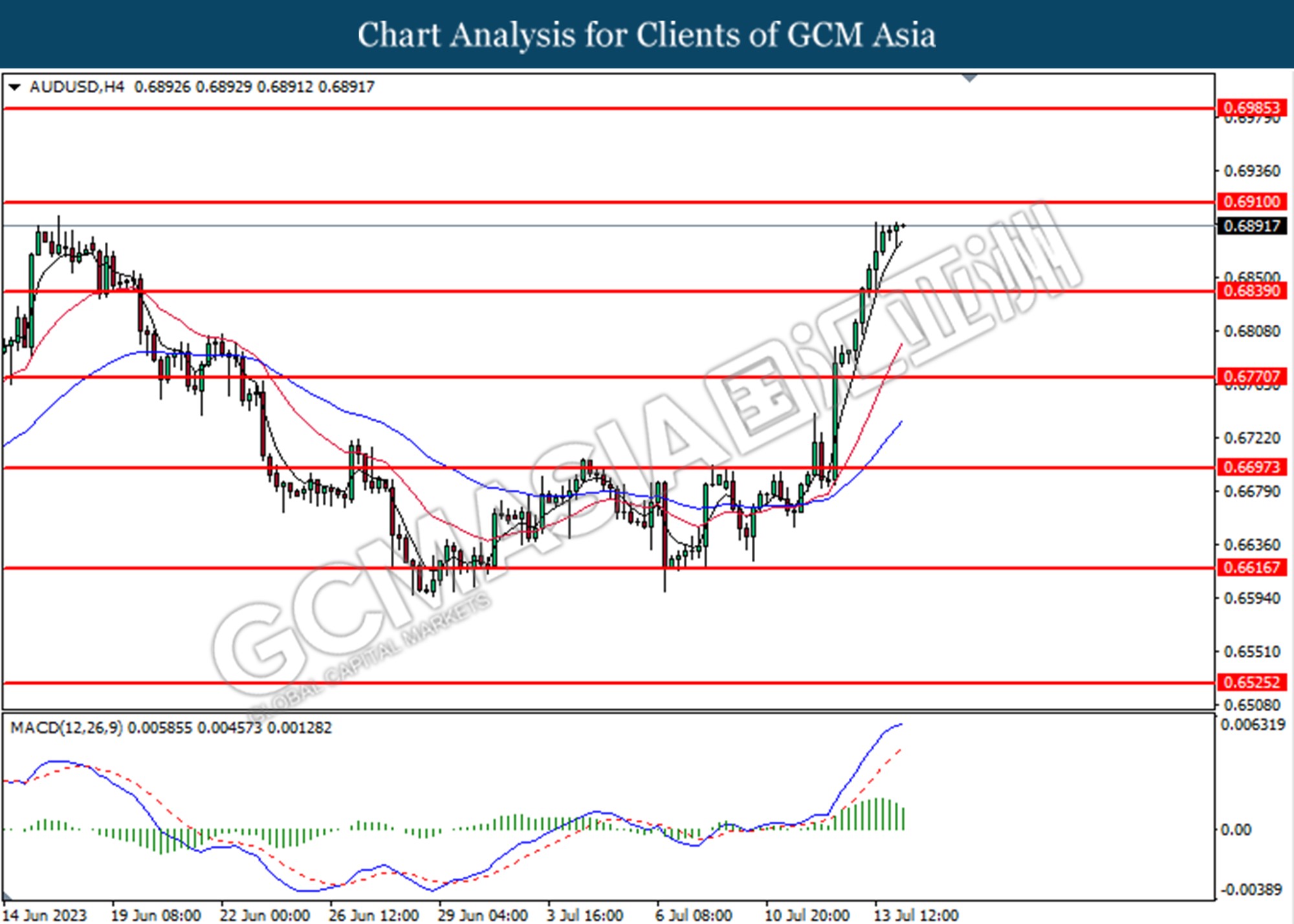The height and width of the screenshot is (924, 1294).
Task: Click the 29 Jun 04:00 time label
Action: [x=483, y=915]
